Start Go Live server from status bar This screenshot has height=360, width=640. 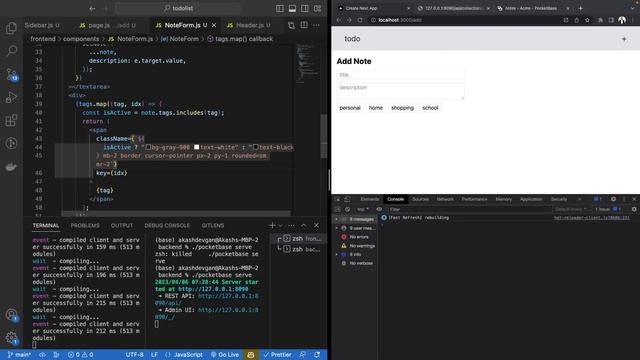225,355
